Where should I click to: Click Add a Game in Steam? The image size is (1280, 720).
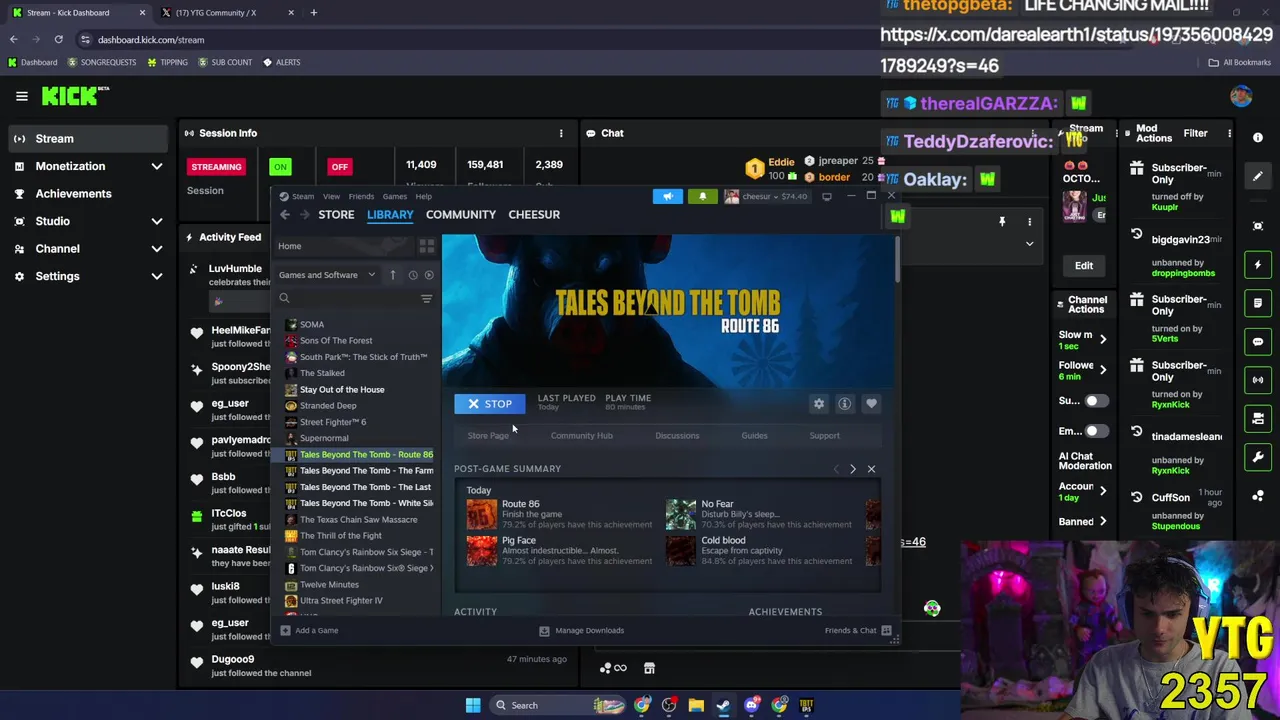[308, 631]
